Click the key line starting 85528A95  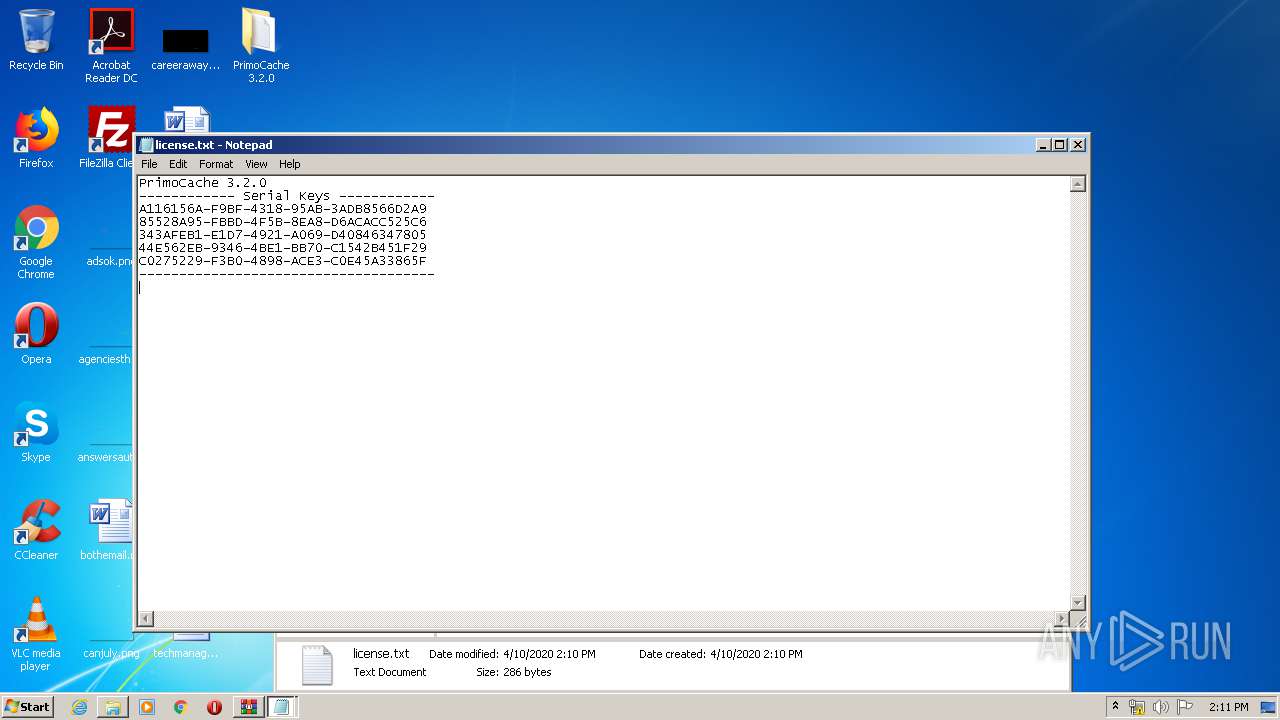[x=283, y=222]
